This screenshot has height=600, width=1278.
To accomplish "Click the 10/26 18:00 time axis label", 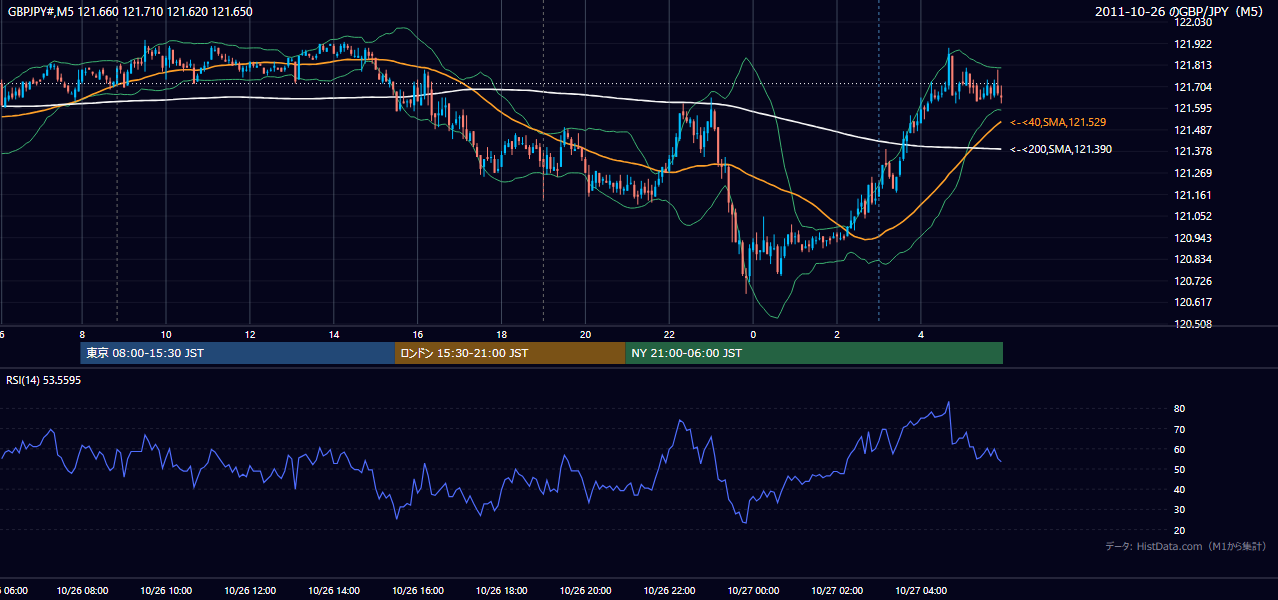I will (x=501, y=591).
